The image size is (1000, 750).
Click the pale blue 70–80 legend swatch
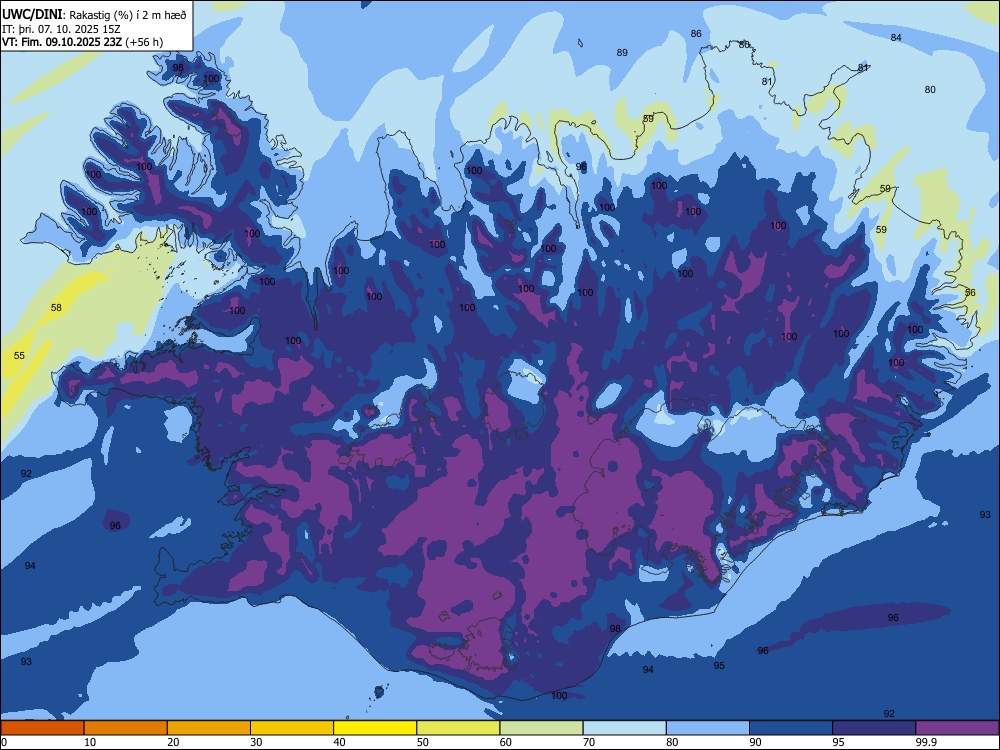point(624,728)
